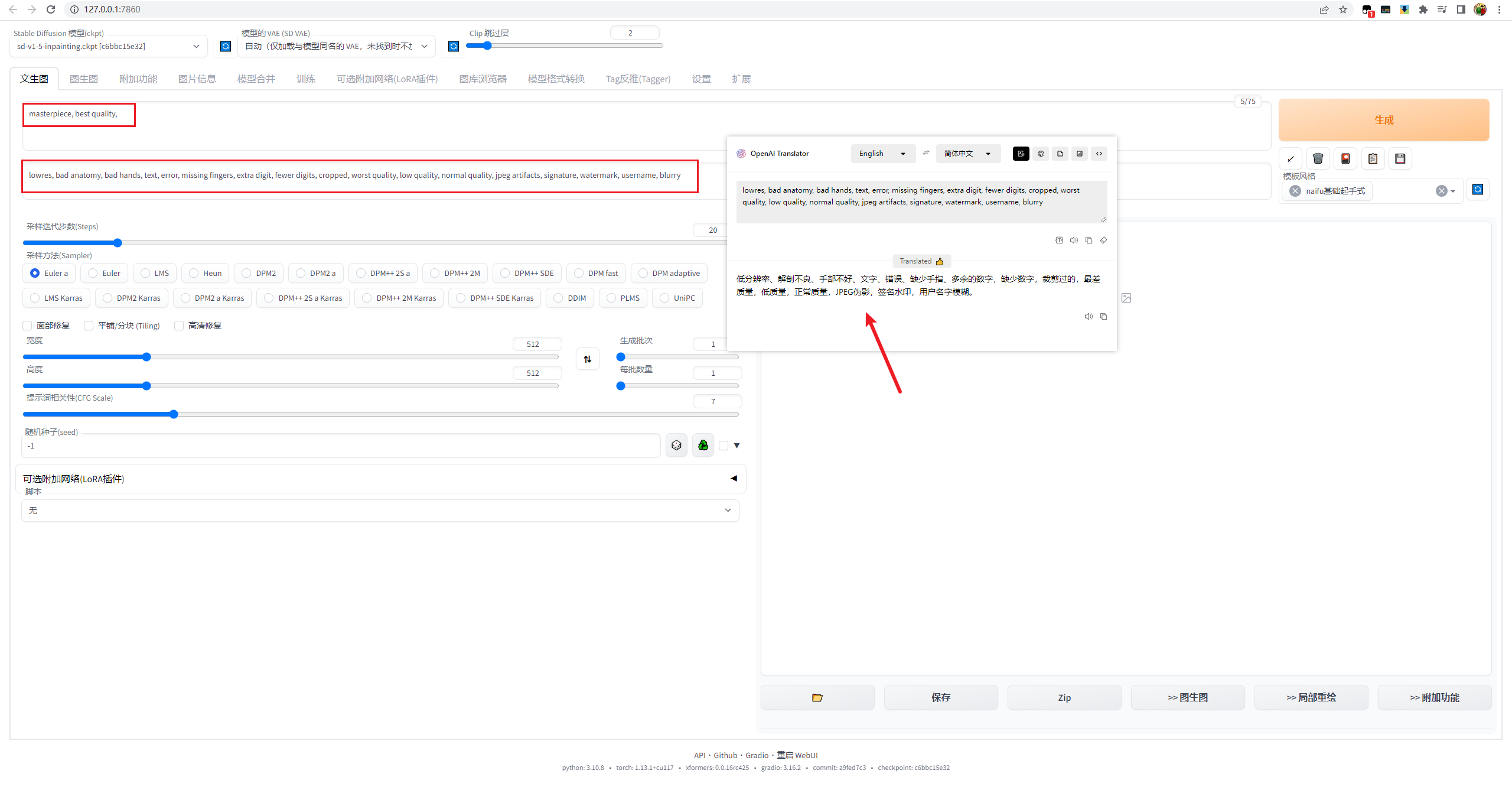
Task: Click the orange 生成 button
Action: pyautogui.click(x=1383, y=120)
